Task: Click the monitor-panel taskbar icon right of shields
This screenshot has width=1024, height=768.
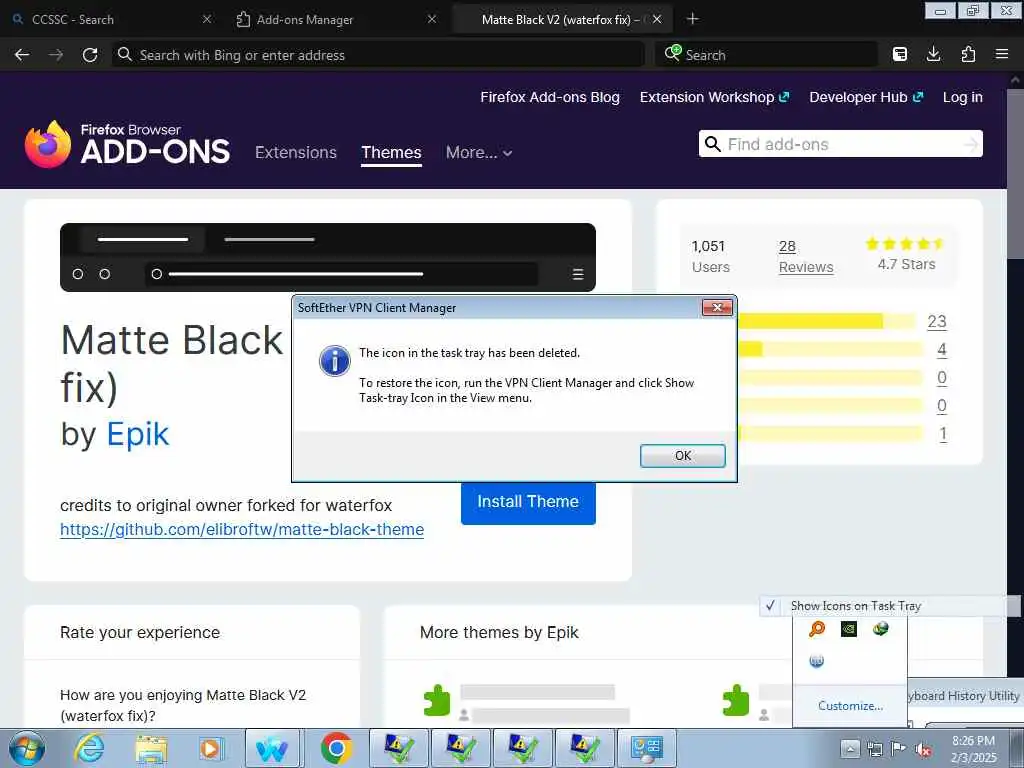Action: (647, 748)
